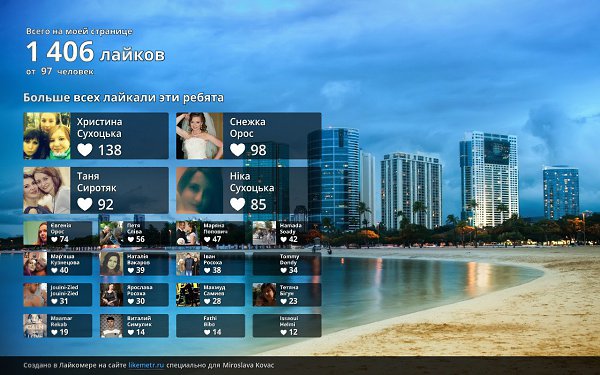This screenshot has height=375, width=600.
Task: Click the small heart icon beside 47
Action: [x=207, y=239]
